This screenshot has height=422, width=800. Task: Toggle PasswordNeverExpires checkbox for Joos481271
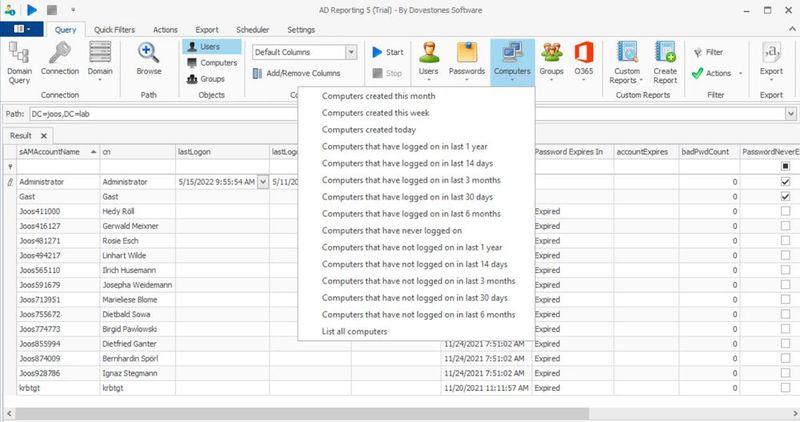pyautogui.click(x=785, y=241)
